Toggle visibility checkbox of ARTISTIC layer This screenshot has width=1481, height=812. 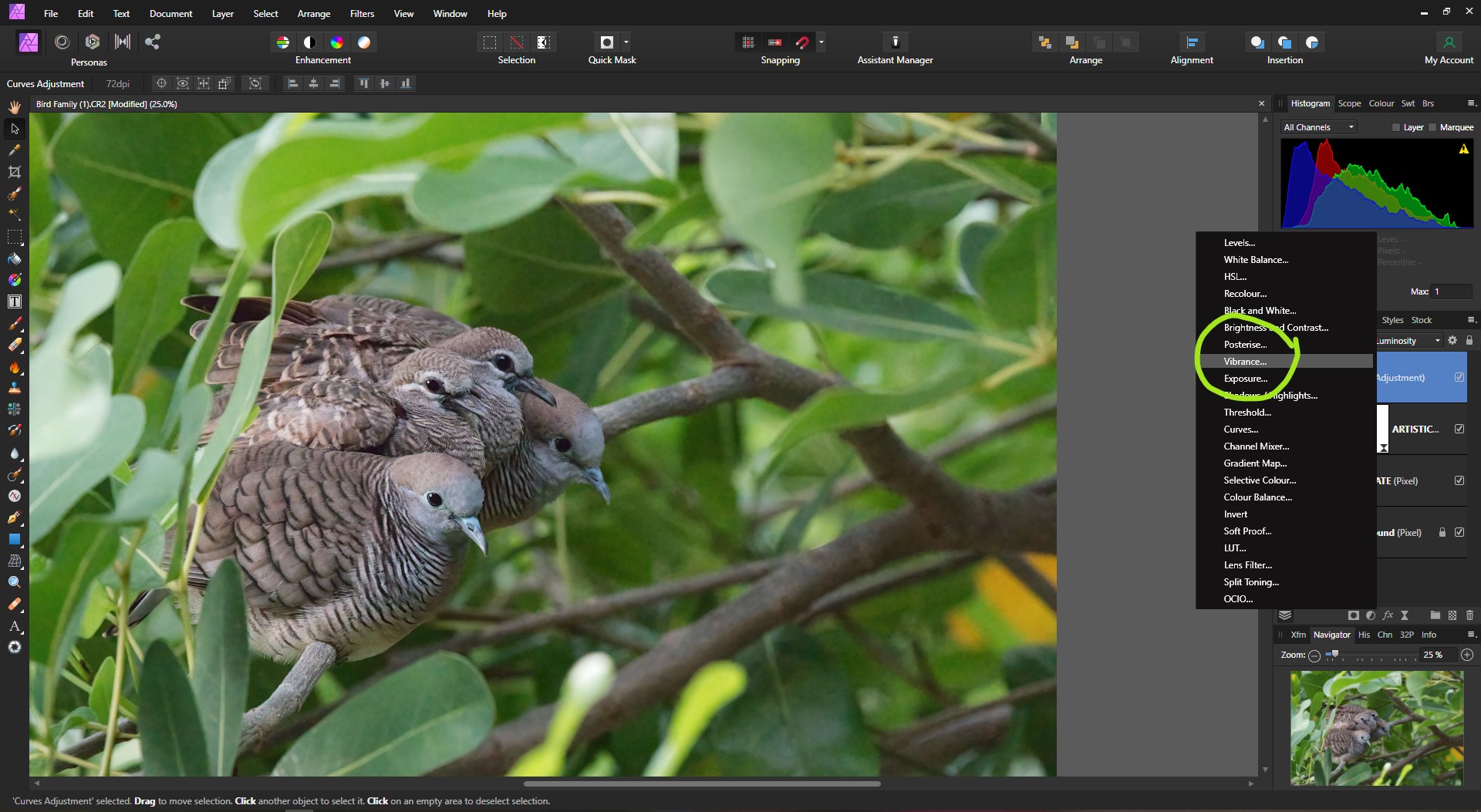tap(1459, 429)
